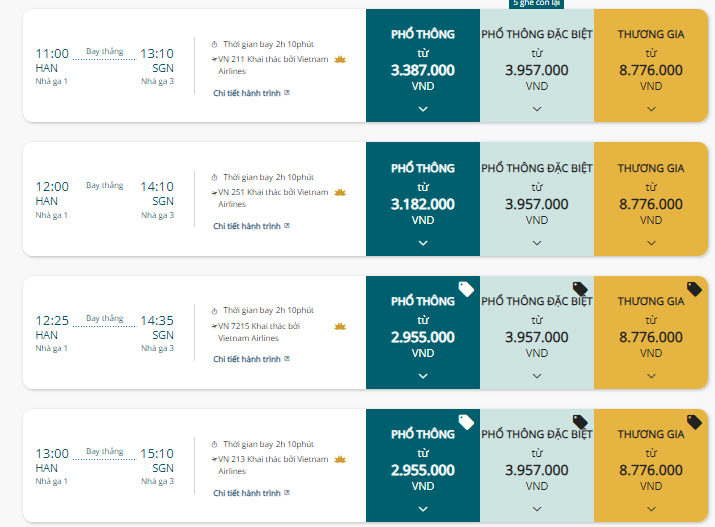Click the plane icon beside VN 211
Screen dimensions: 715x527
pyautogui.click(x=214, y=59)
